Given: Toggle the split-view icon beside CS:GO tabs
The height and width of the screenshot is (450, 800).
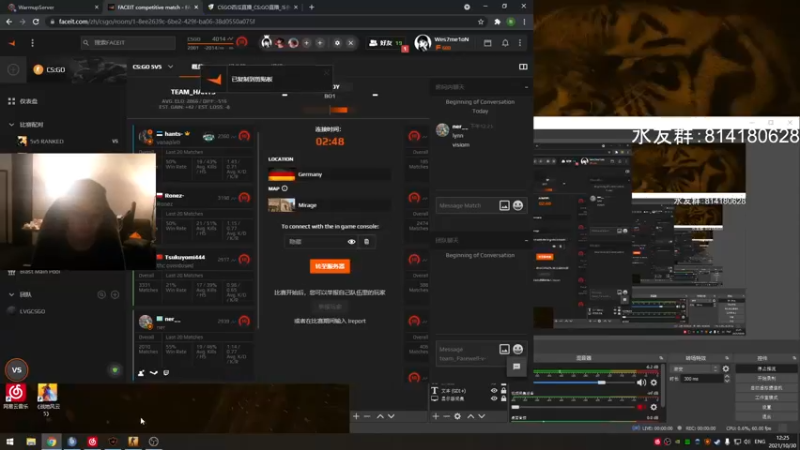Looking at the screenshot, I should tap(523, 67).
